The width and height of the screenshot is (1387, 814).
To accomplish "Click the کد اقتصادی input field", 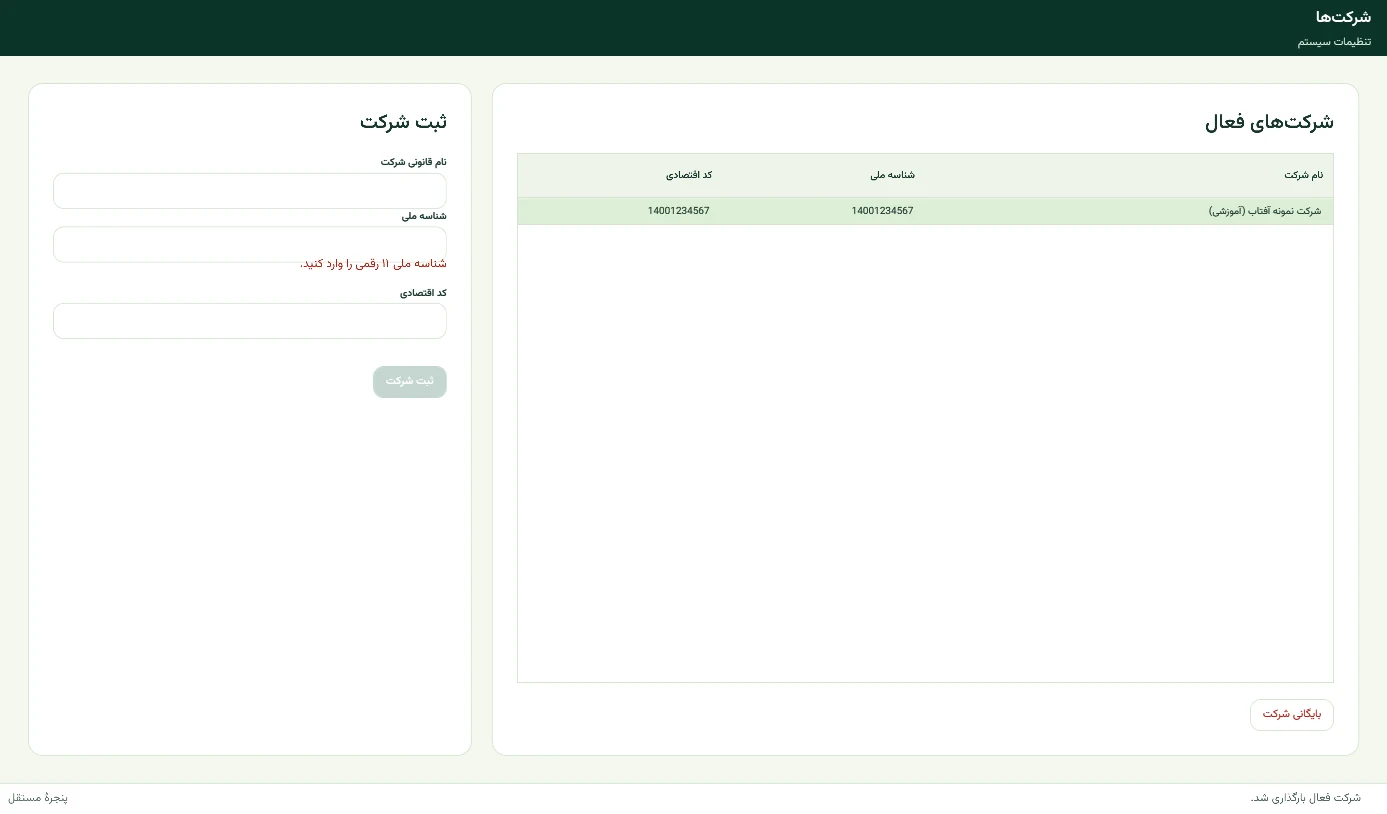I will click(250, 321).
